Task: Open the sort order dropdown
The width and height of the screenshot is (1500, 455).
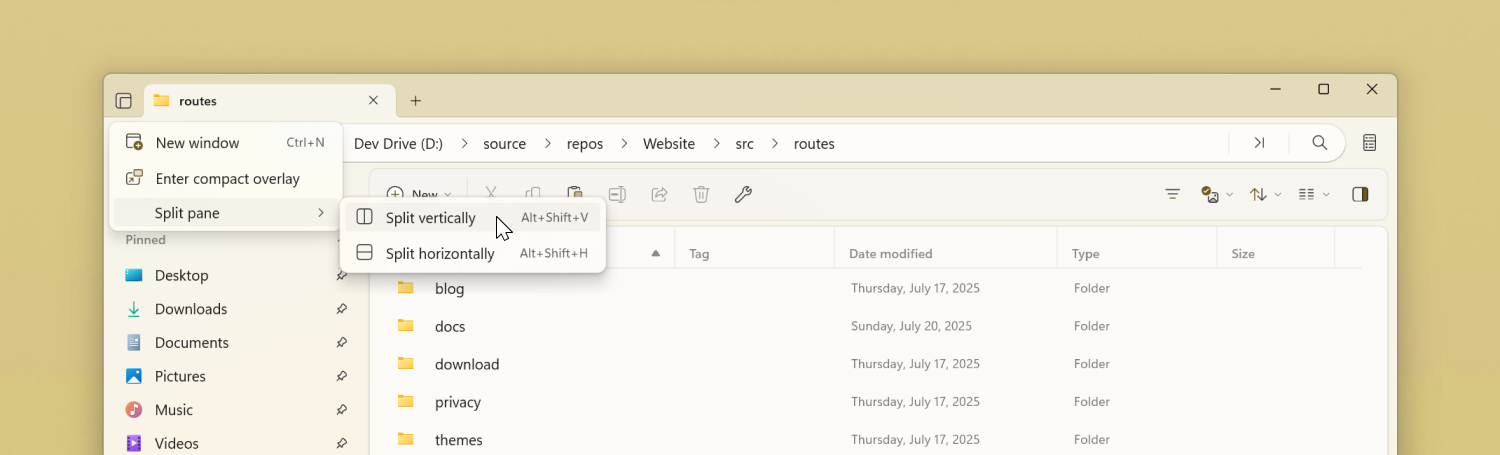Action: (1265, 195)
